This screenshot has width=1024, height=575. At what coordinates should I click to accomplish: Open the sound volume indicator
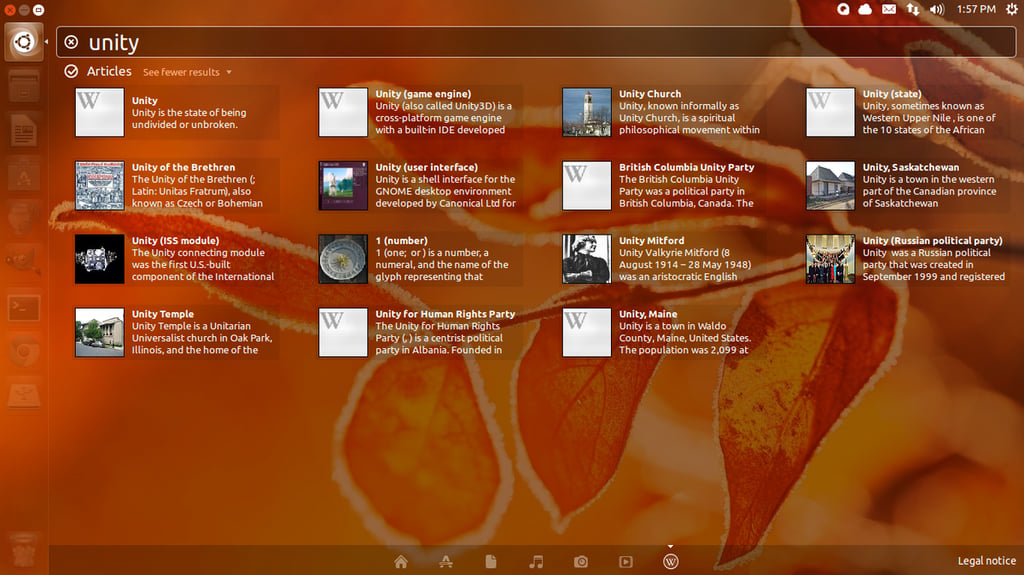pos(936,9)
